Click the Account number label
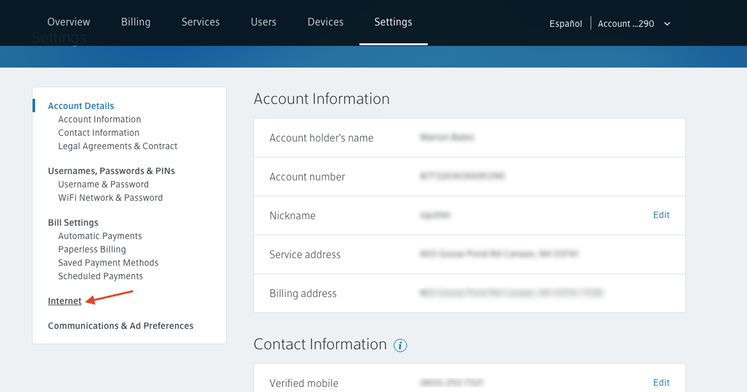 coord(307,177)
